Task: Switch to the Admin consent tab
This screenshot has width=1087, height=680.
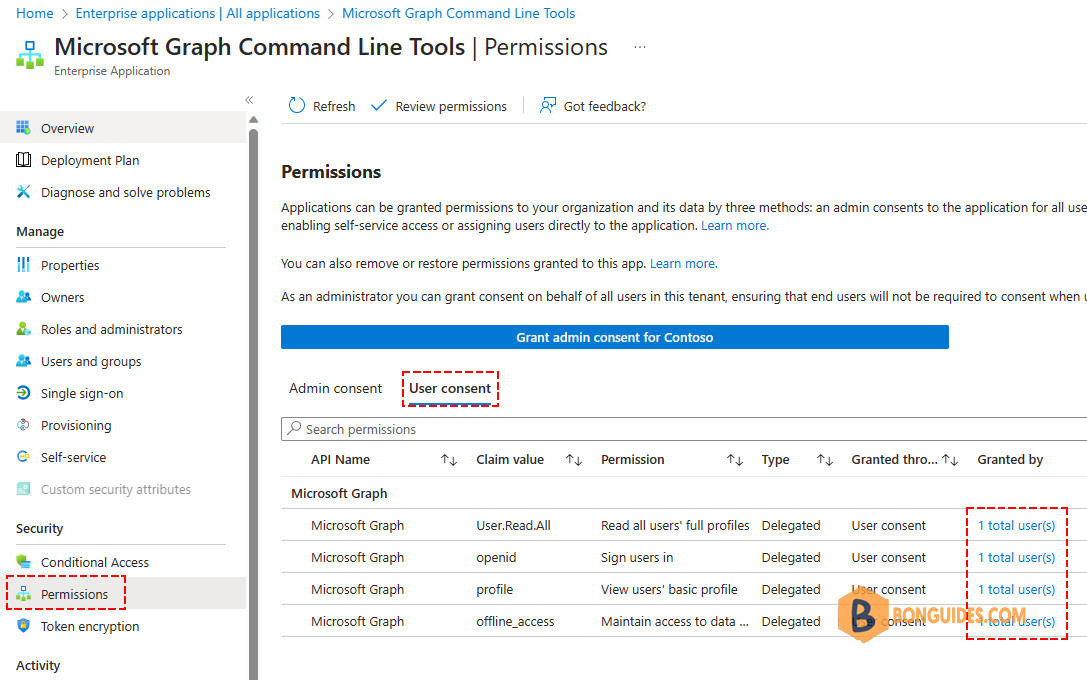Action: click(336, 388)
